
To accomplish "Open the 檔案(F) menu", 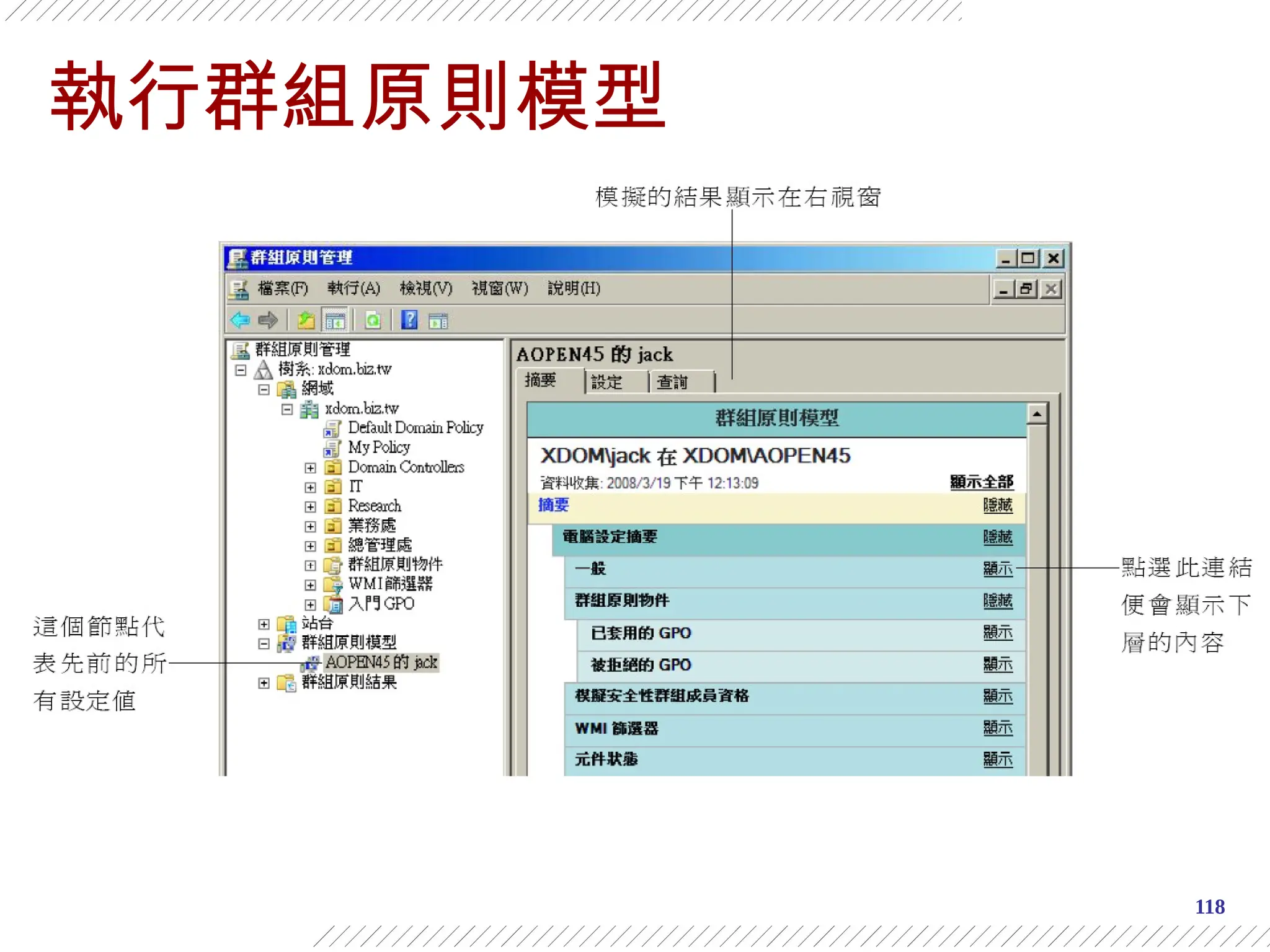I will pos(283,288).
